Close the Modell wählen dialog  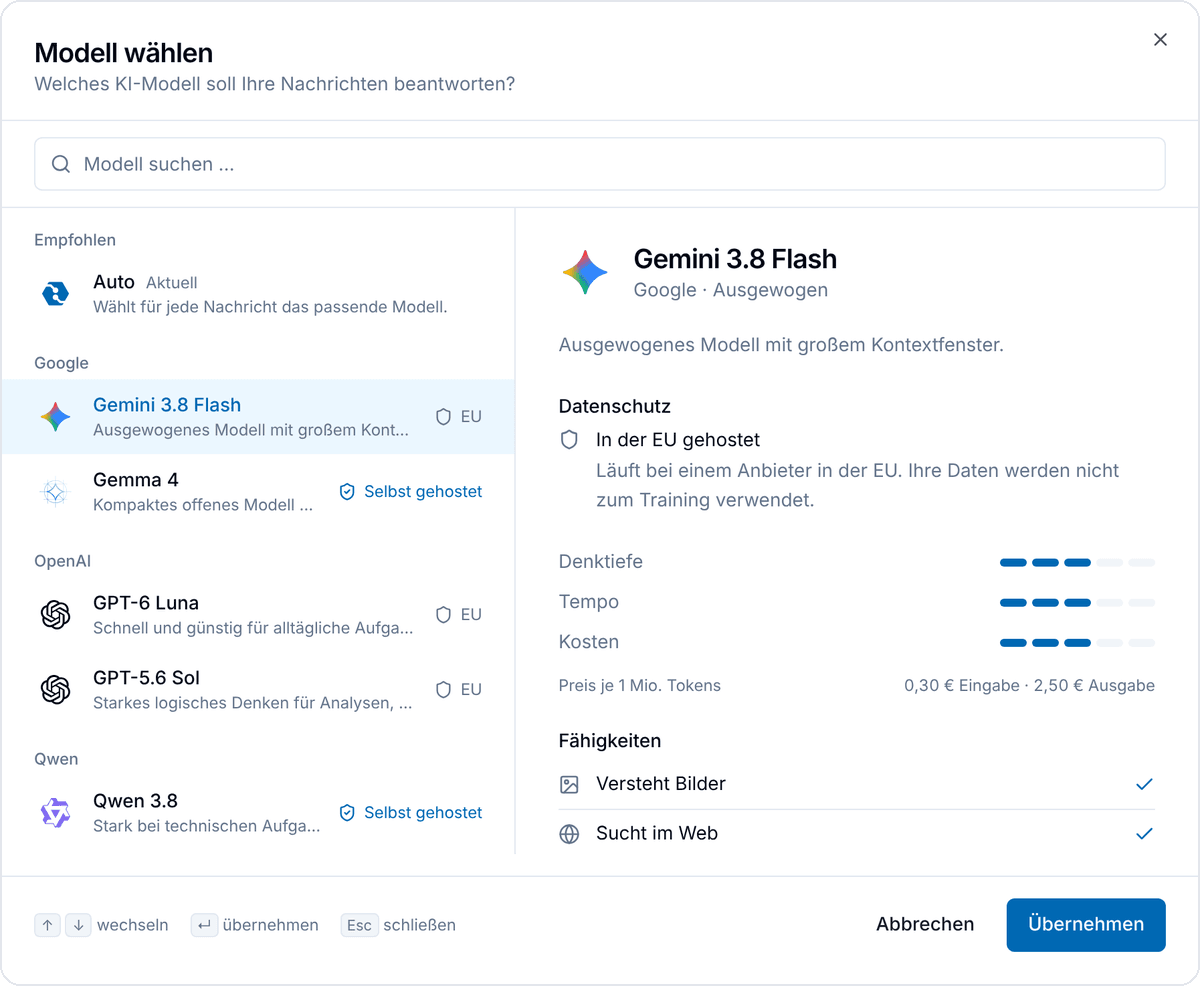point(1160,40)
